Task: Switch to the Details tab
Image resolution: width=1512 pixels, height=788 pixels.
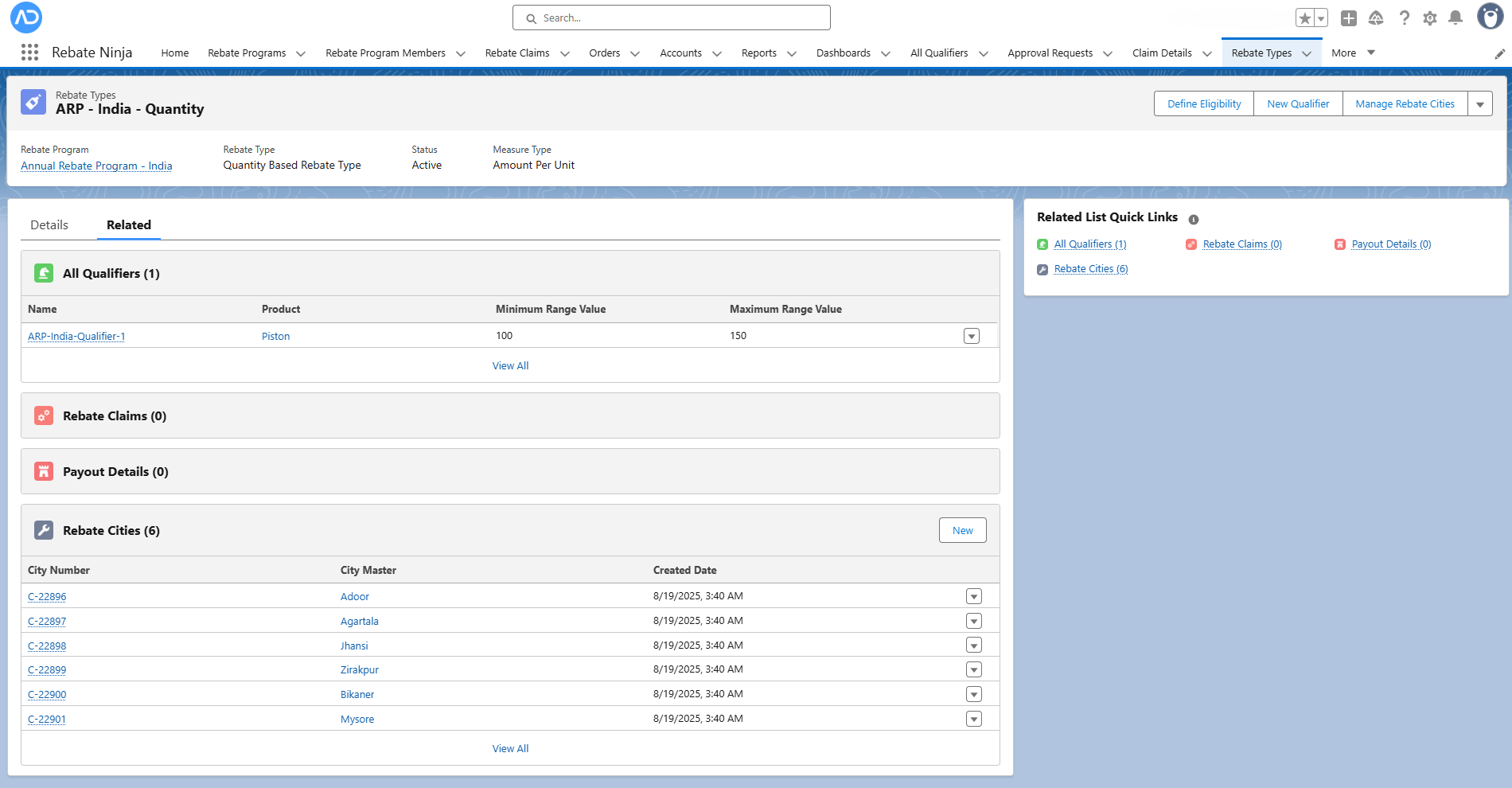Action: pos(49,225)
